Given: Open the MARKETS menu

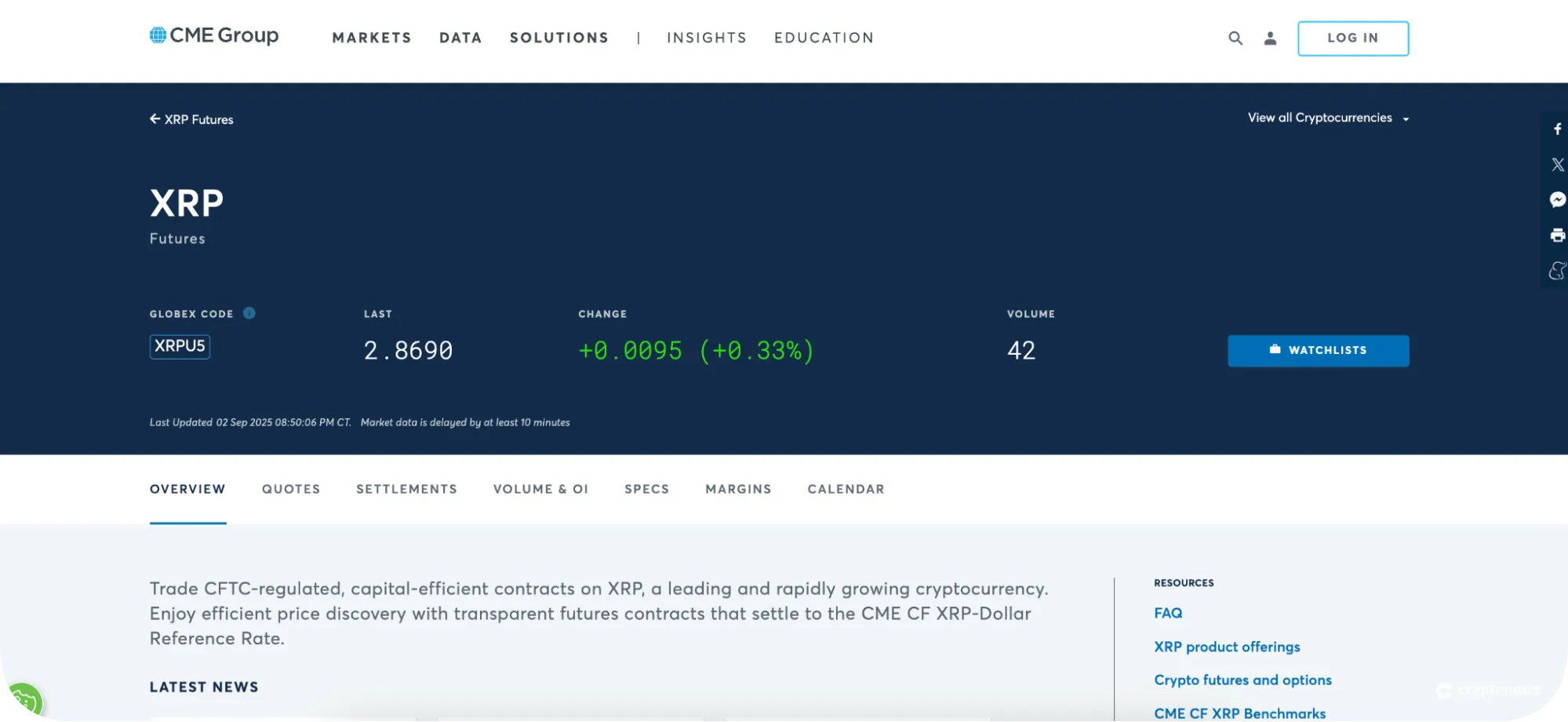Looking at the screenshot, I should click(x=371, y=38).
